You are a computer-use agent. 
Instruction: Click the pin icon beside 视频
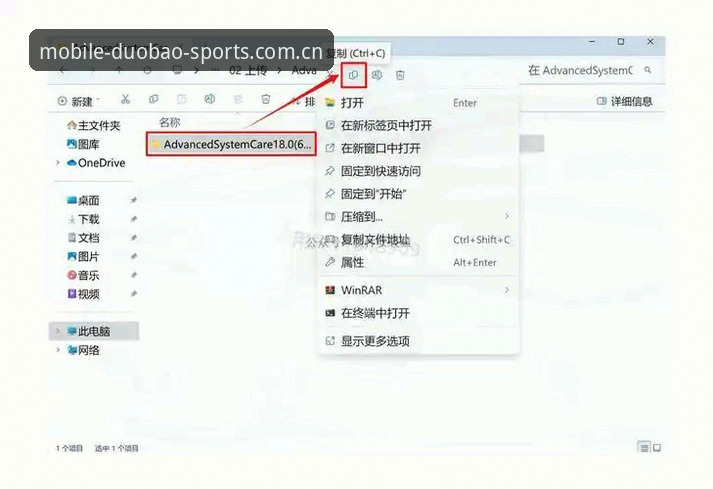coord(133,294)
